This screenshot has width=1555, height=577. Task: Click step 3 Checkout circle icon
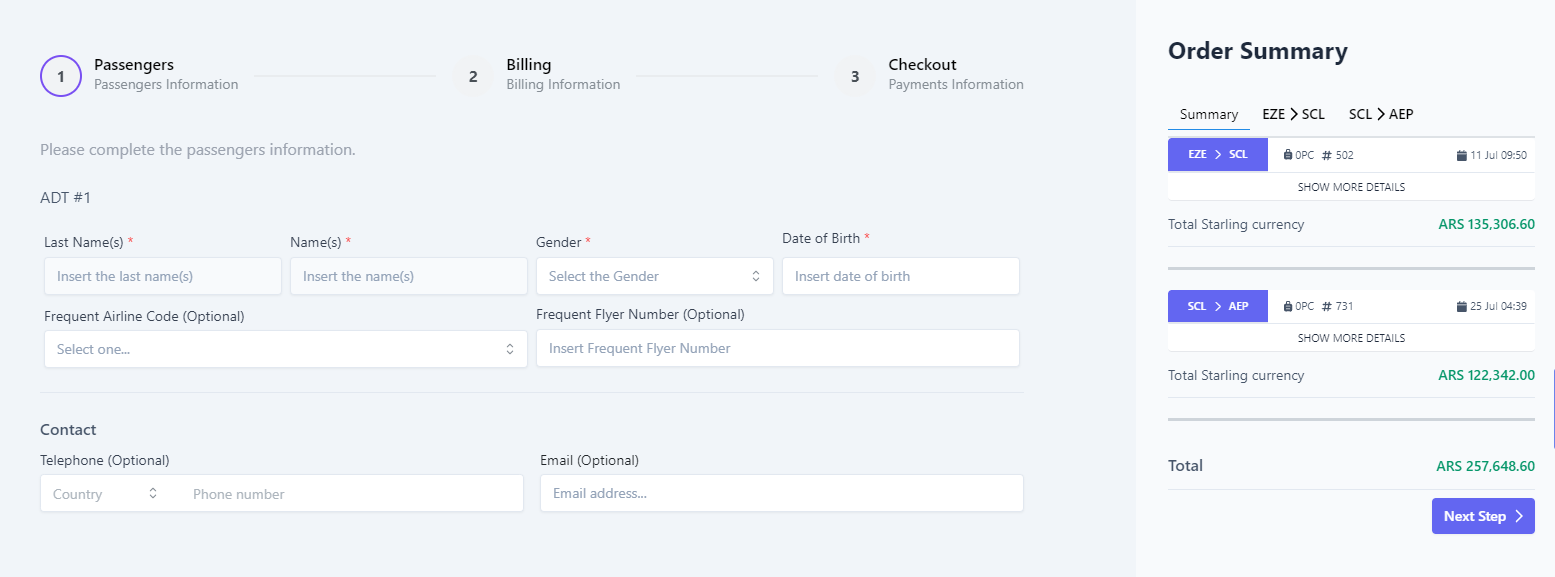855,76
